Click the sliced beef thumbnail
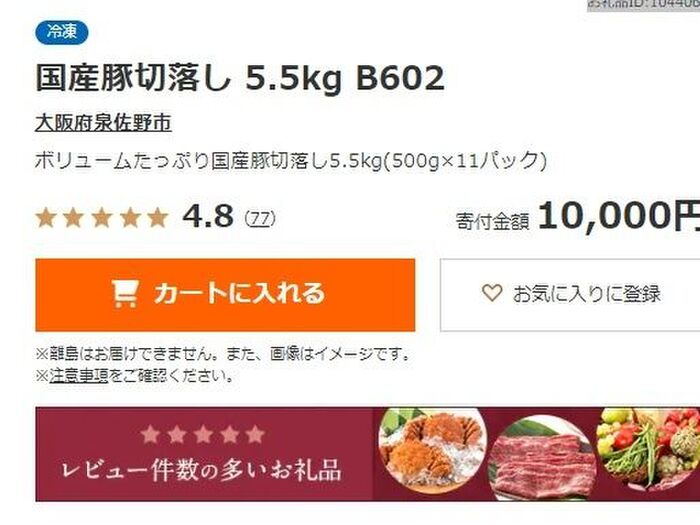Viewport: 700px width, 525px height. point(542,458)
